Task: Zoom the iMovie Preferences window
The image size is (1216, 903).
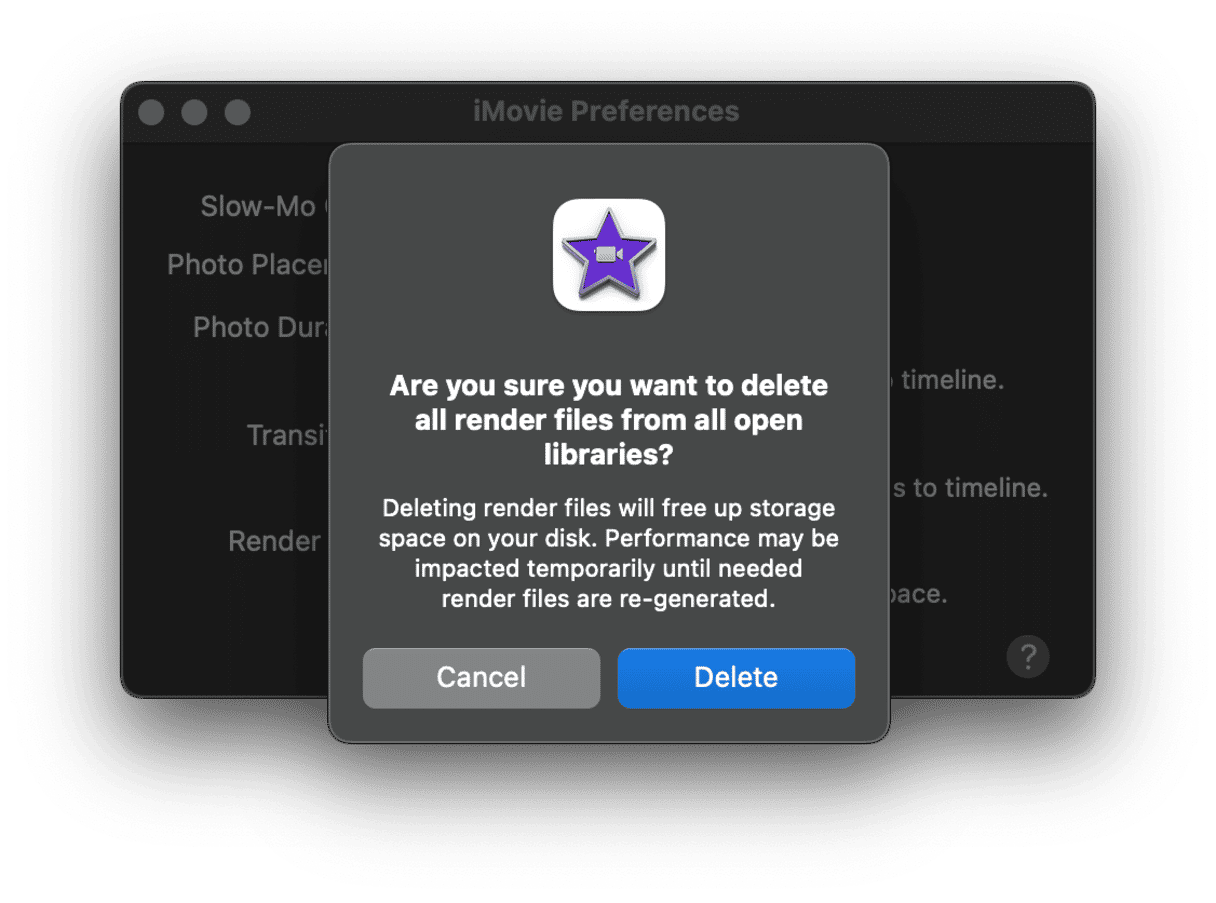Action: coord(237,112)
